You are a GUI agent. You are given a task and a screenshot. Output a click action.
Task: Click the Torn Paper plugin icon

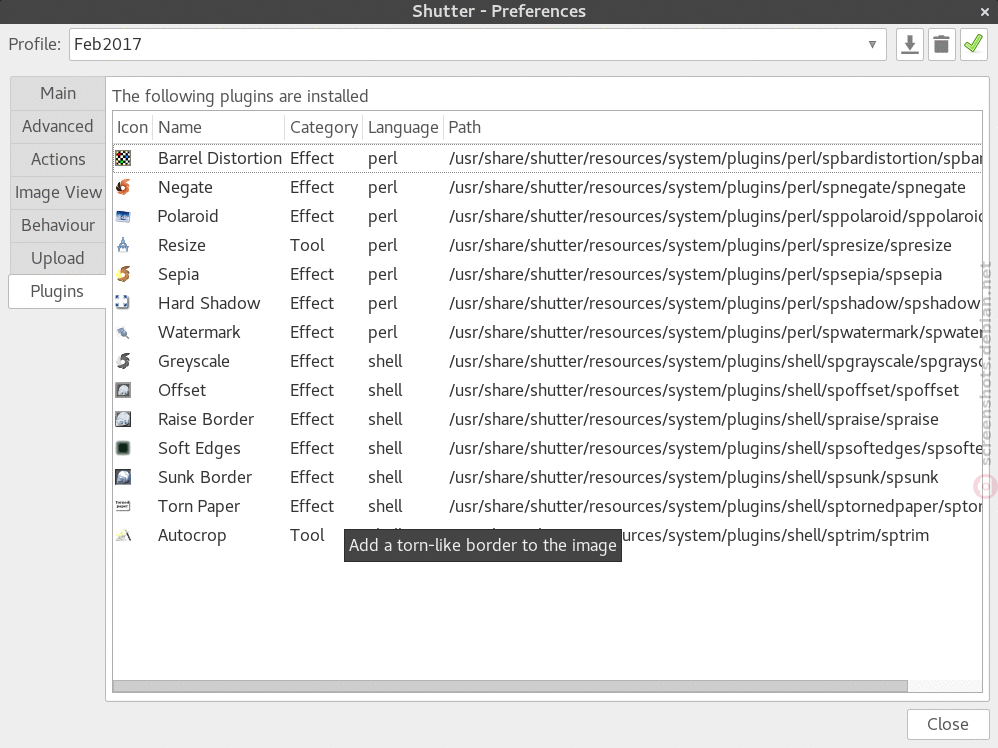tap(123, 506)
